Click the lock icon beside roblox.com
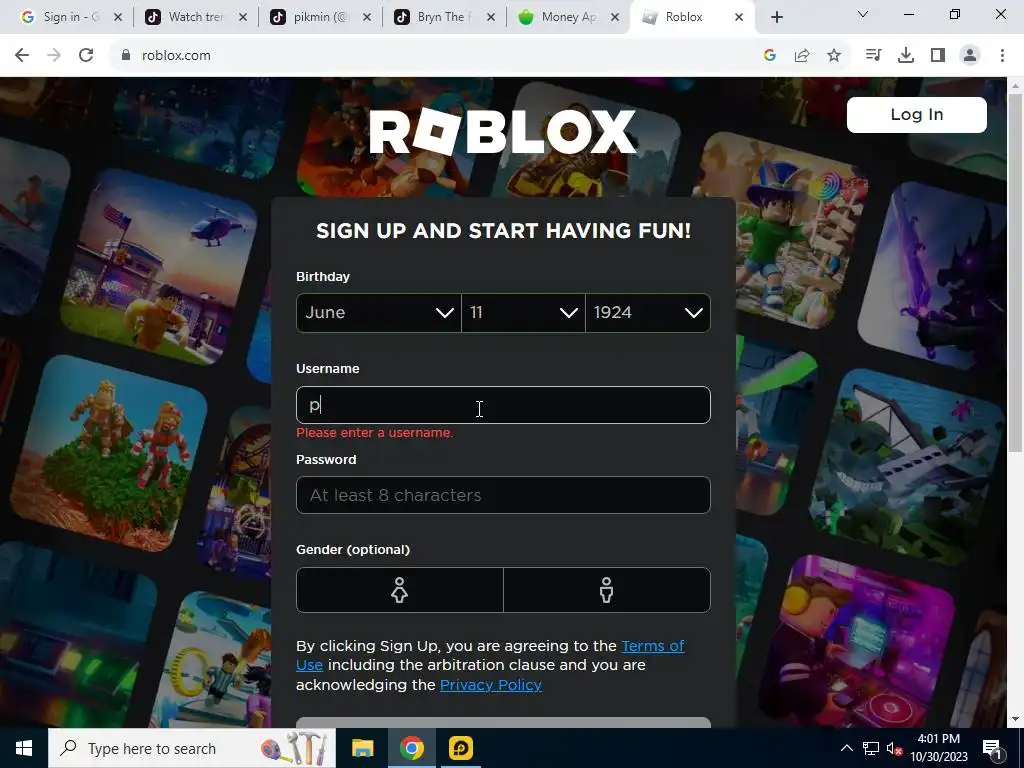Image resolution: width=1024 pixels, height=768 pixels. pos(126,56)
